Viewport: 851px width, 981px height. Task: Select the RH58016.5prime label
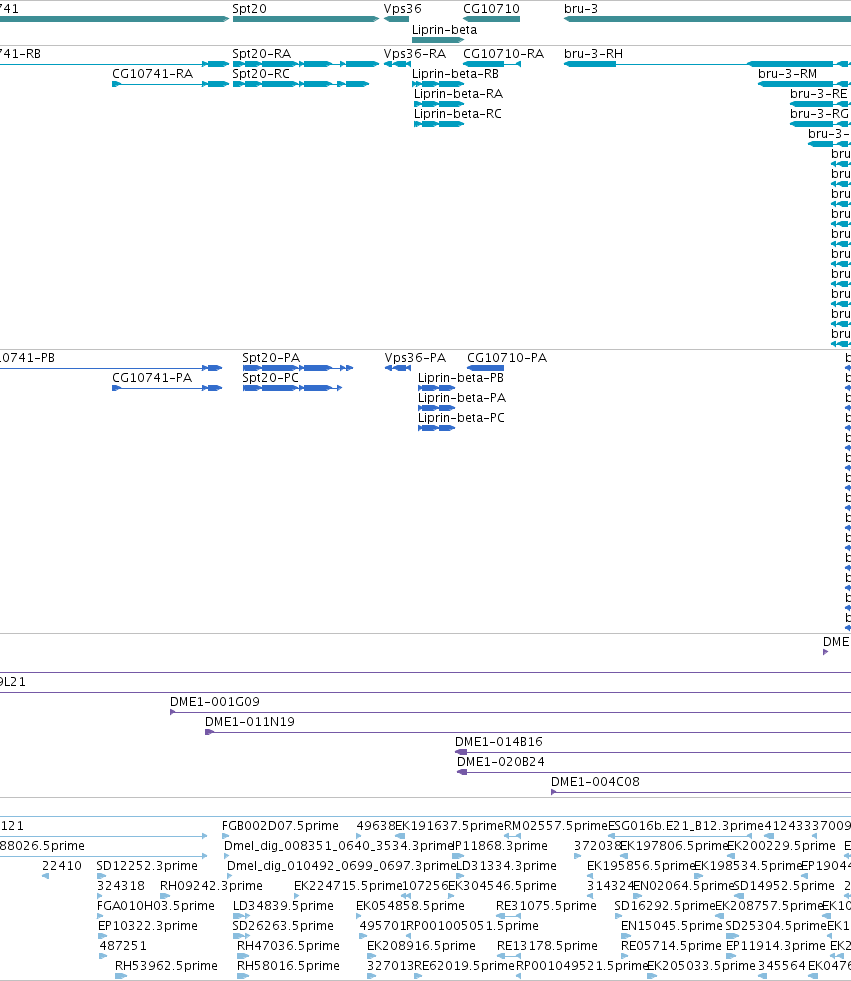(x=288, y=966)
